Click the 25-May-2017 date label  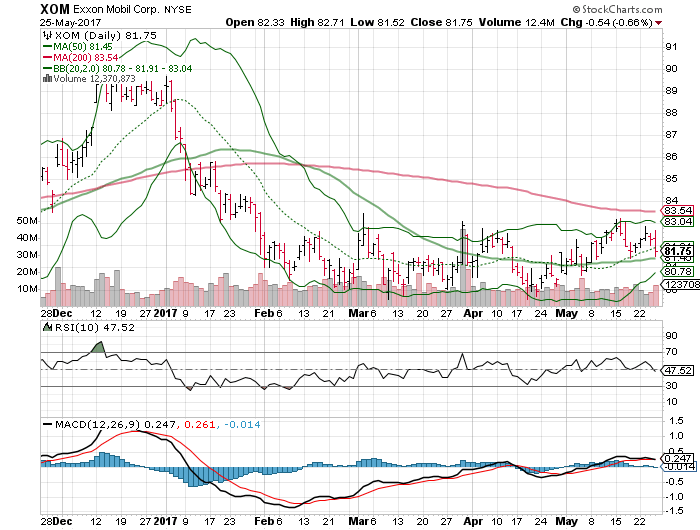pos(70,22)
